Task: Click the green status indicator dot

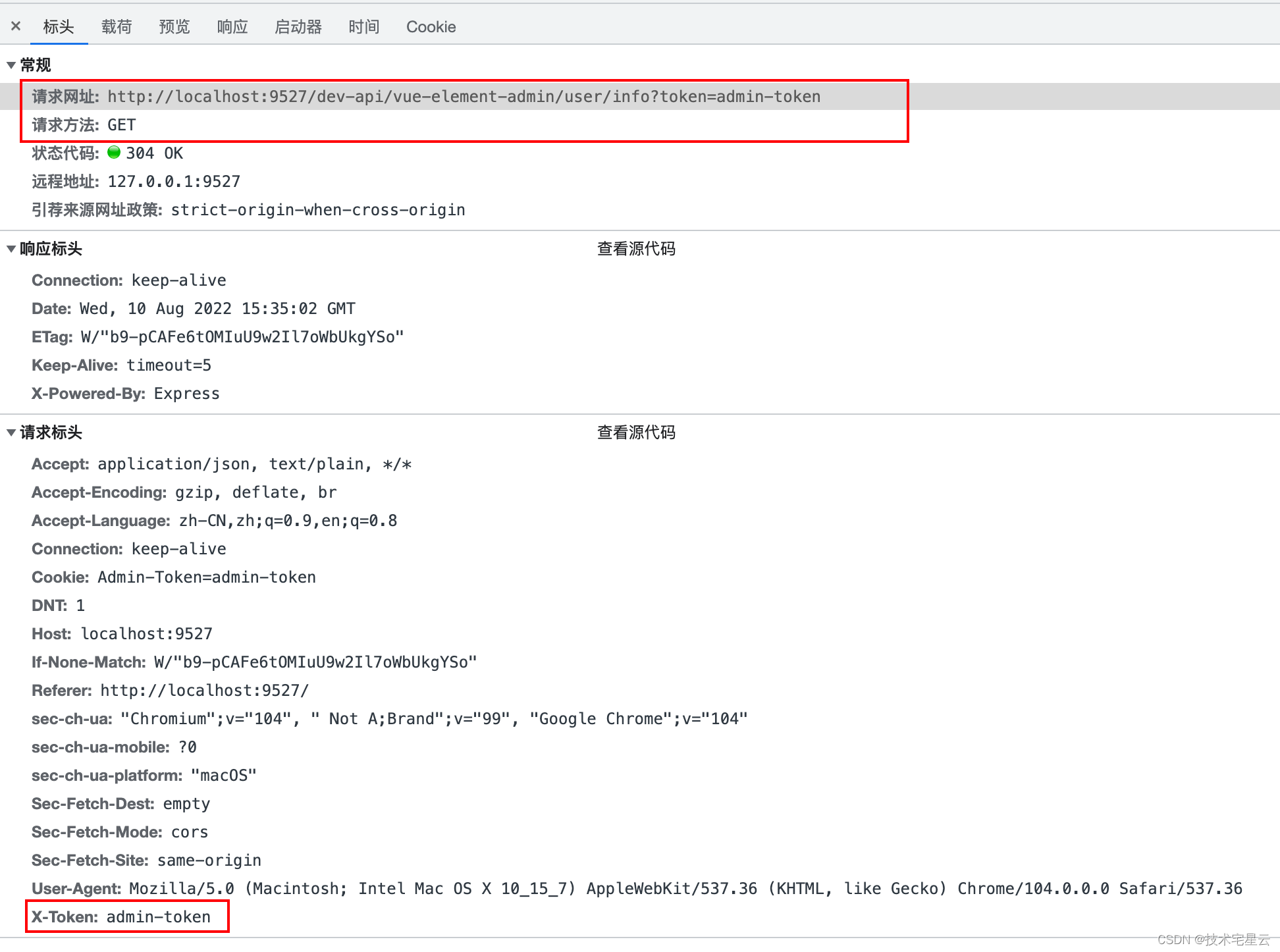Action: [x=114, y=153]
